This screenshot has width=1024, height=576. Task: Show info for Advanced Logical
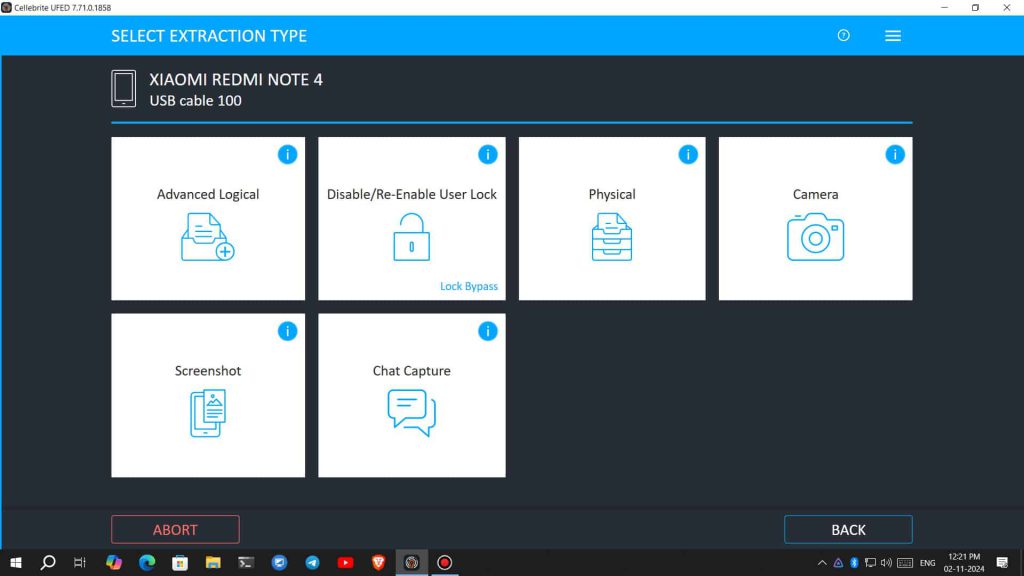pos(287,154)
